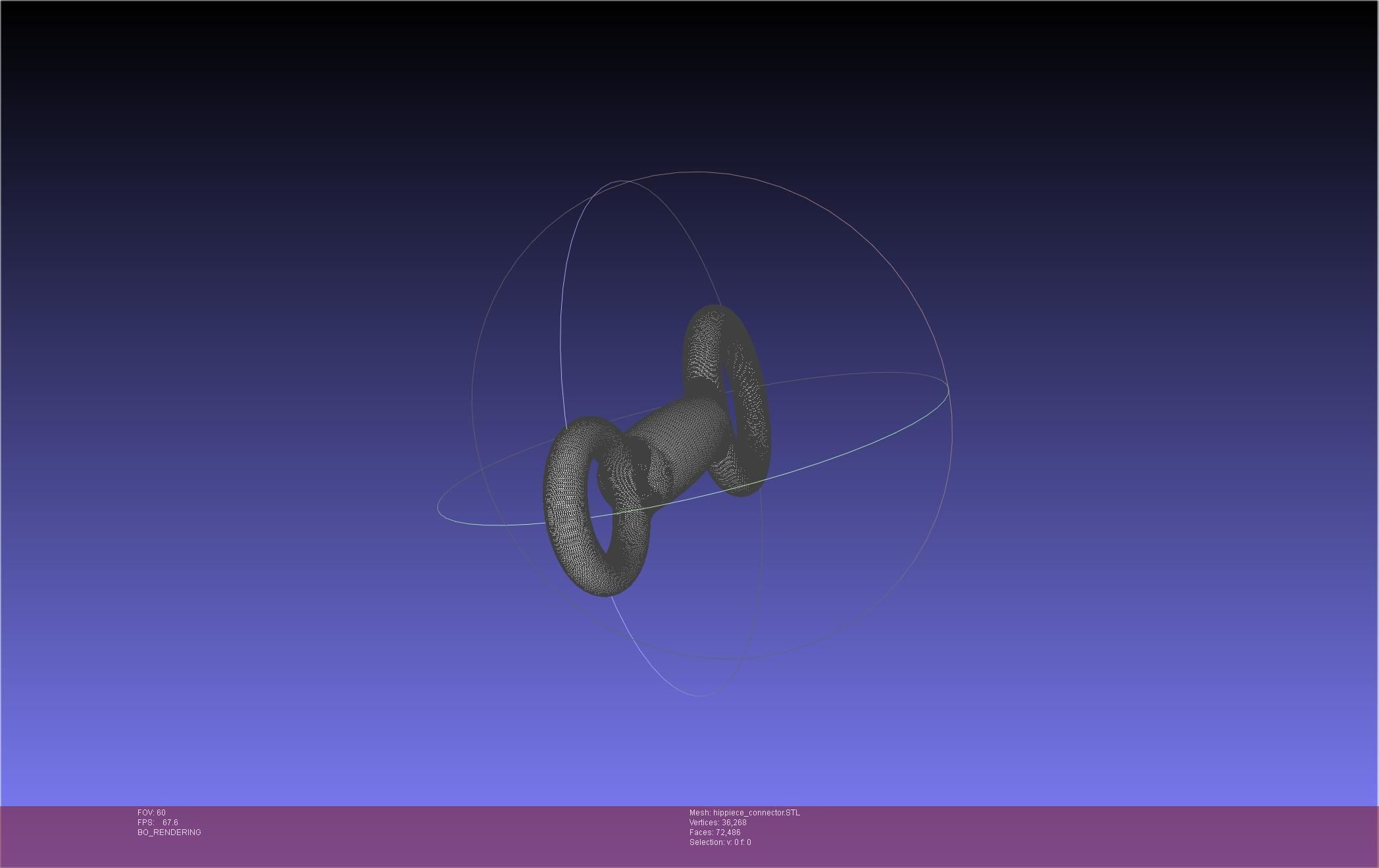Click the bottom of the blue vertical trackball arc
This screenshot has width=1379, height=868.
coord(699,695)
